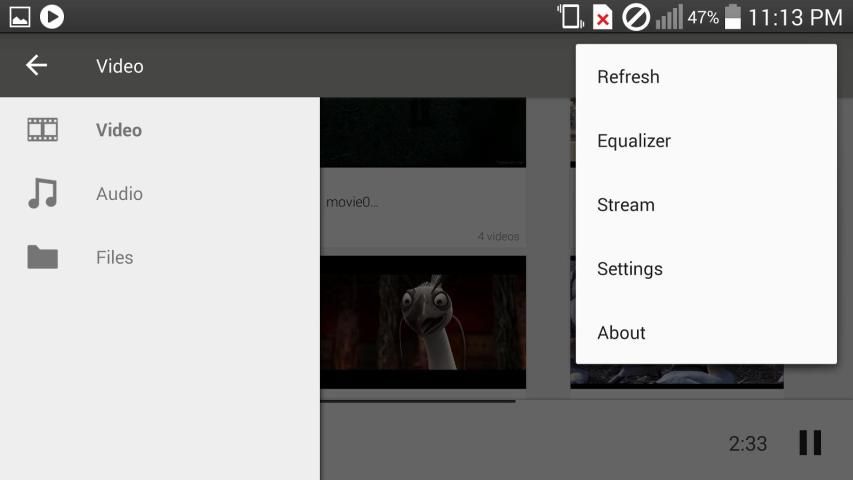This screenshot has height=480, width=853.
Task: Tap the picture icon in status bar
Action: point(20,16)
